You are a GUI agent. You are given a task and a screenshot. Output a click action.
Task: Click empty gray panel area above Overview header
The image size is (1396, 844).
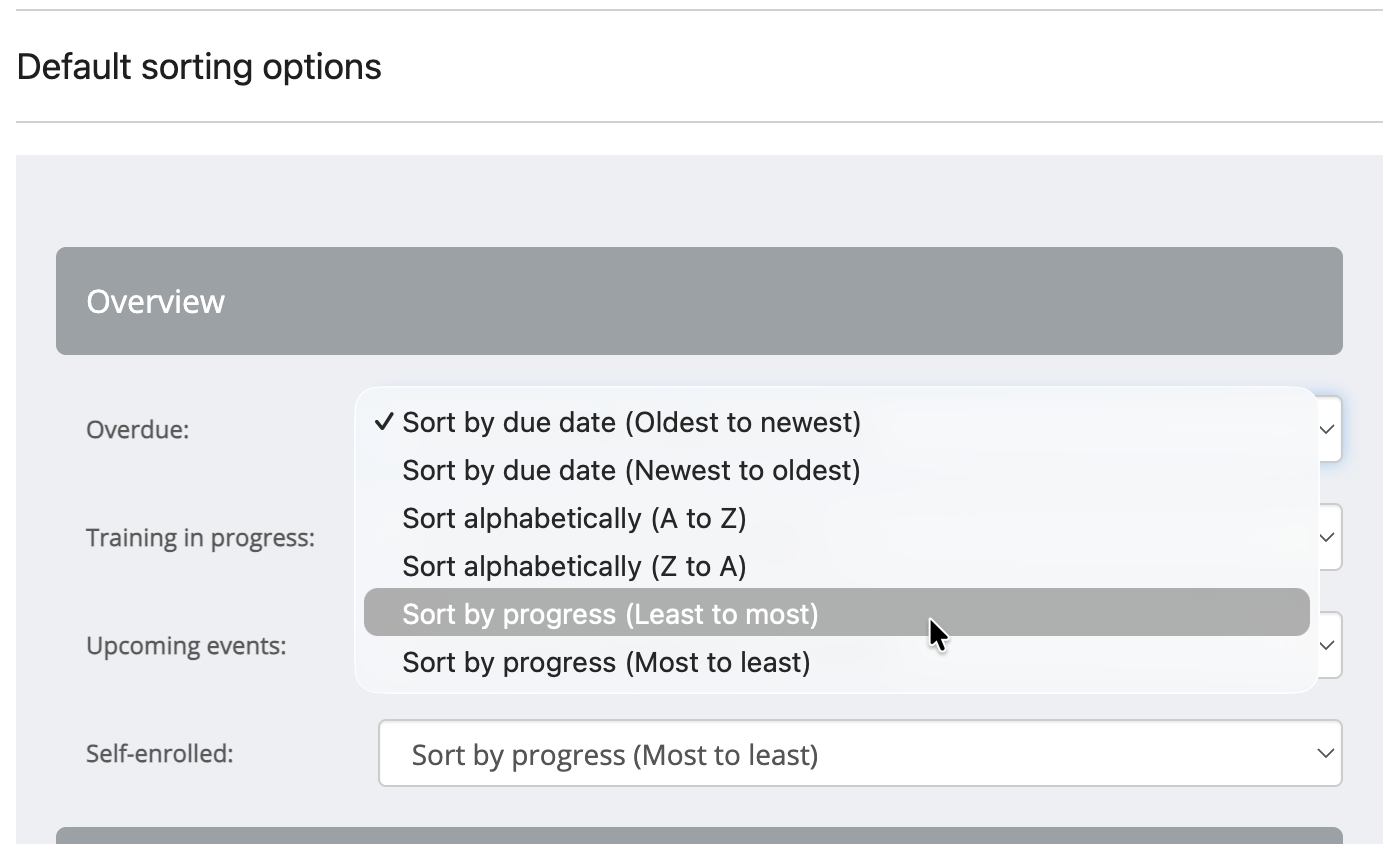698,200
